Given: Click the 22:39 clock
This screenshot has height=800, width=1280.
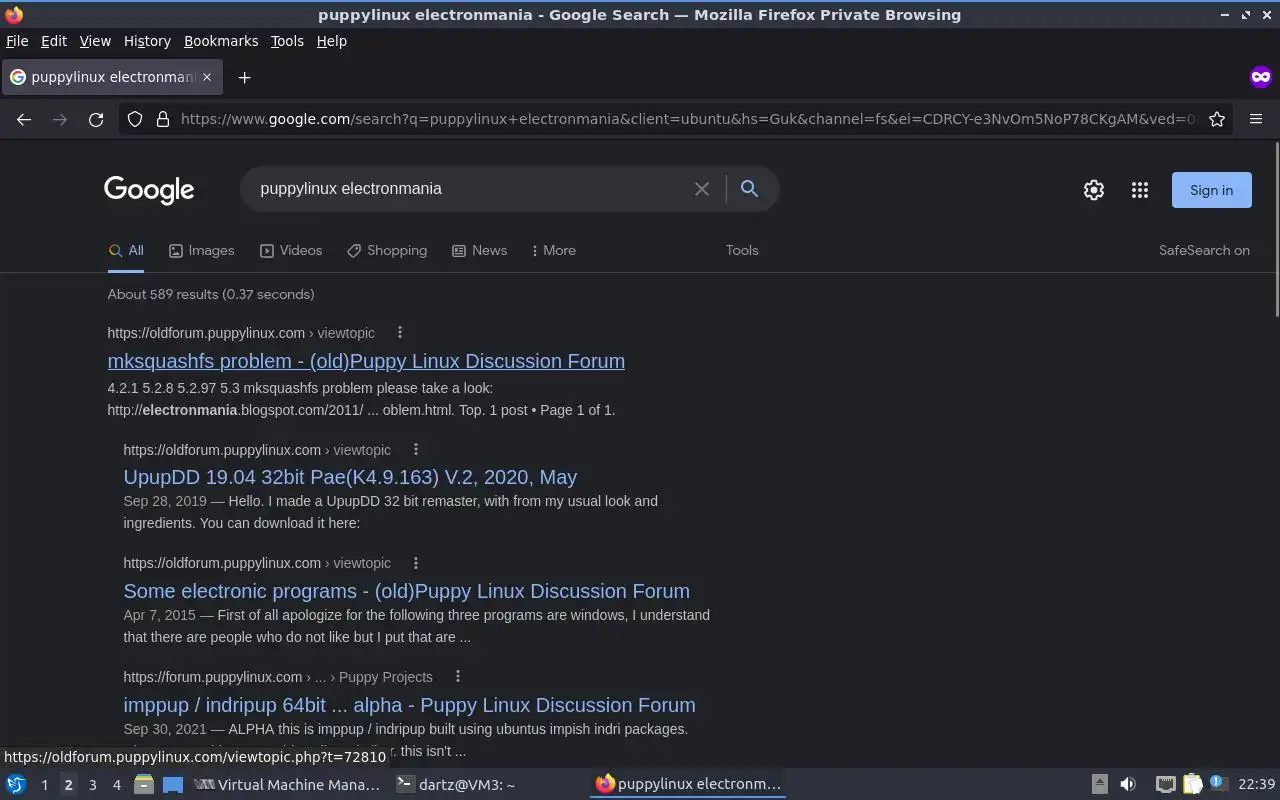Looking at the screenshot, I should coord(1256,785).
